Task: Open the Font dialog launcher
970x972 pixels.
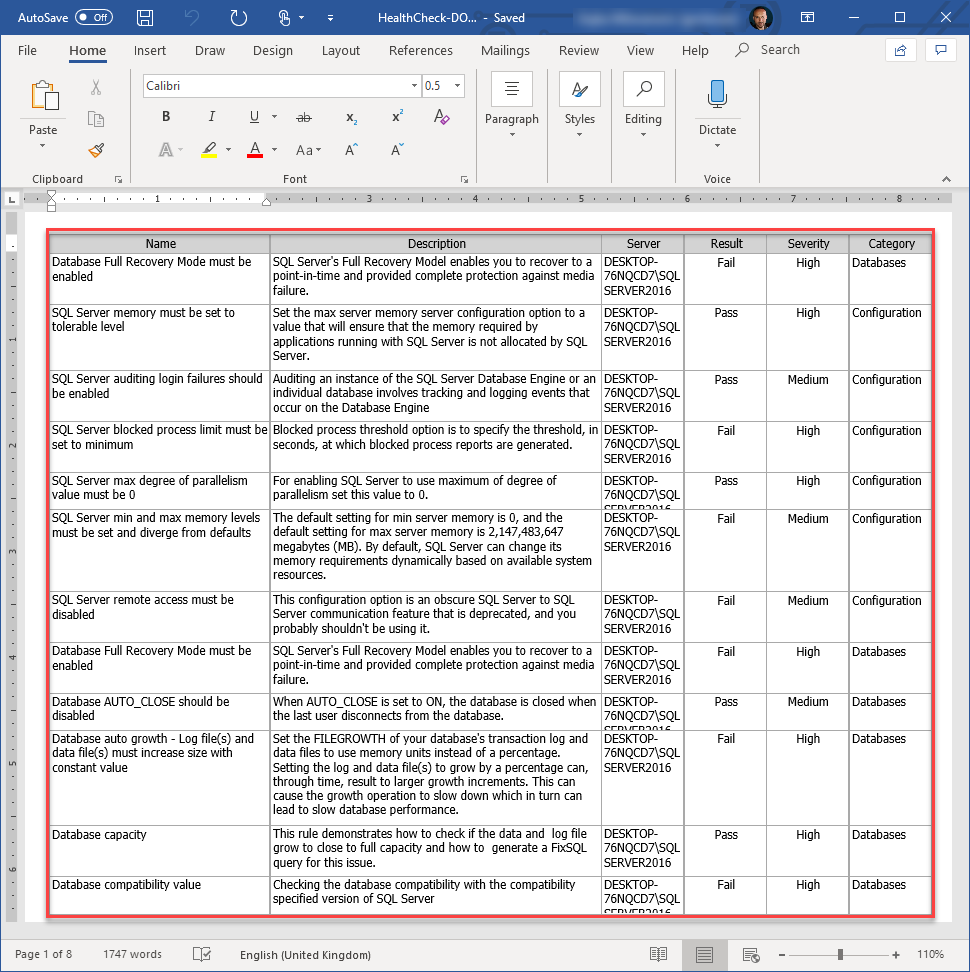Action: click(x=464, y=180)
